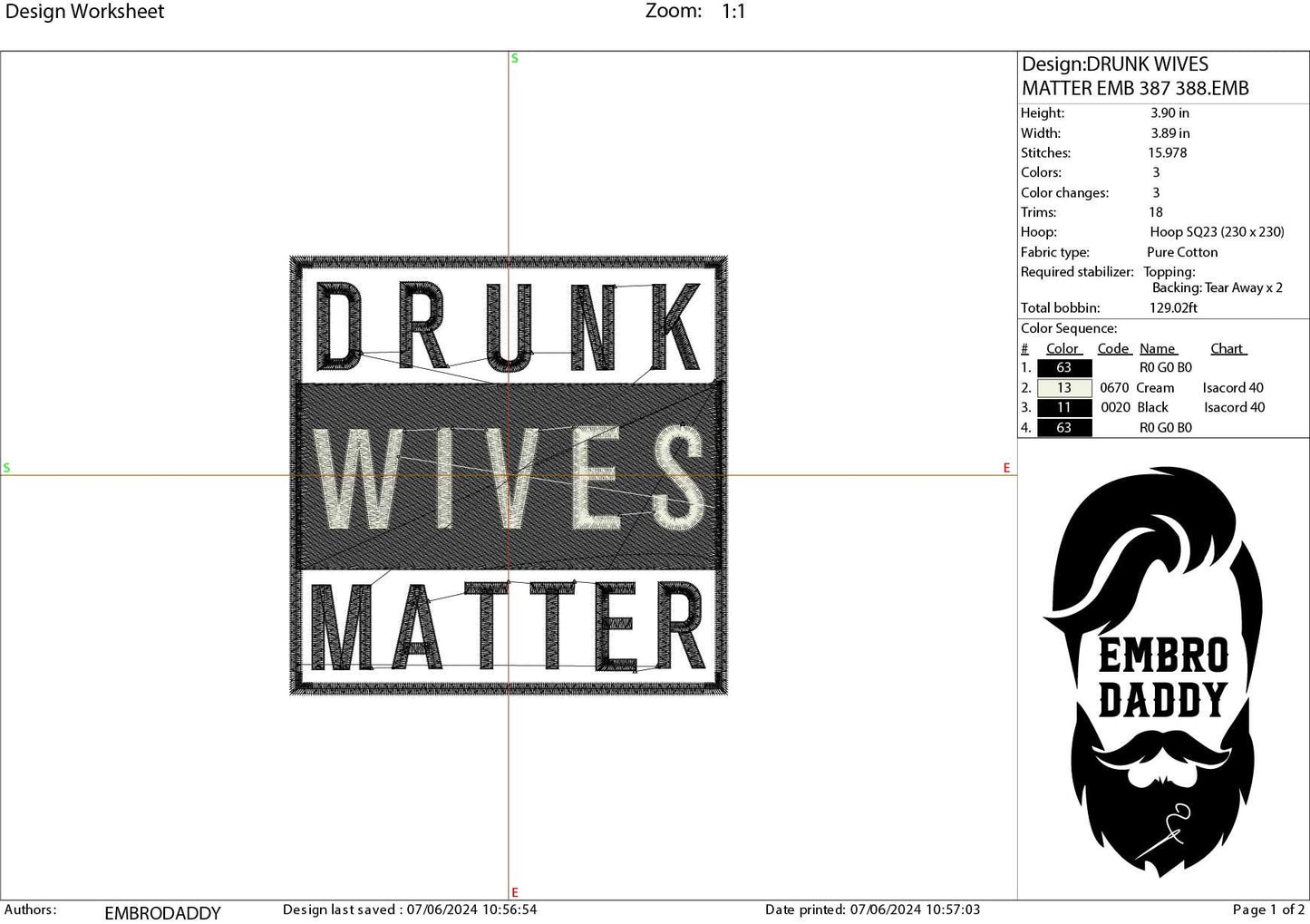Select color 63 swatch in row 4
The width and height of the screenshot is (1310, 924).
[x=1063, y=427]
